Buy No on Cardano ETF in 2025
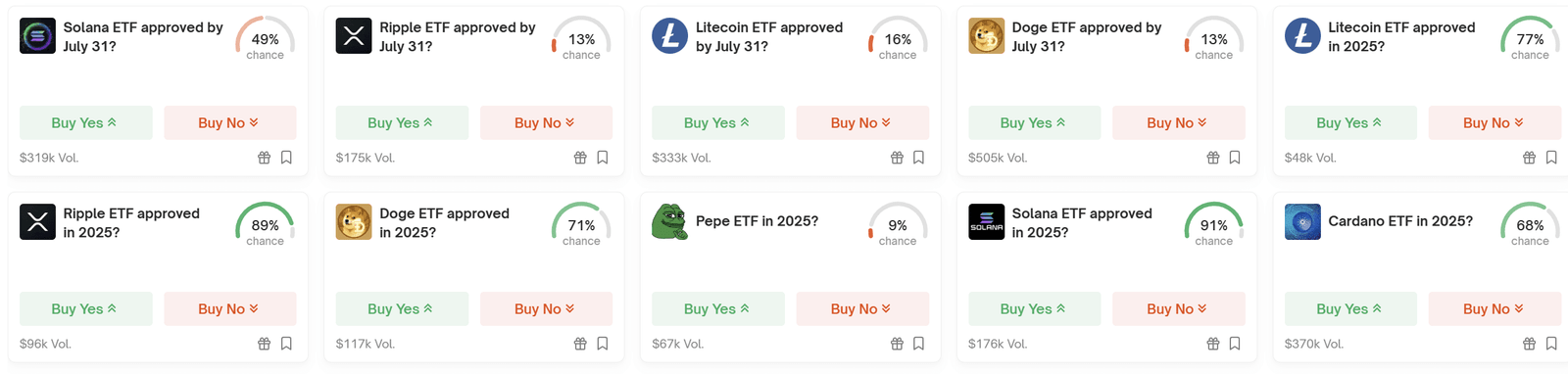 pos(1494,308)
